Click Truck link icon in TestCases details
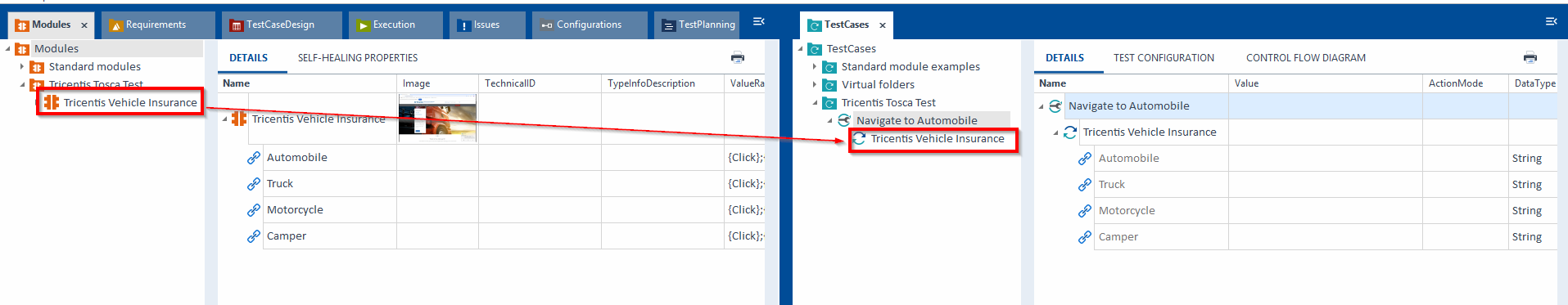The height and width of the screenshot is (305, 1568). point(1085,185)
